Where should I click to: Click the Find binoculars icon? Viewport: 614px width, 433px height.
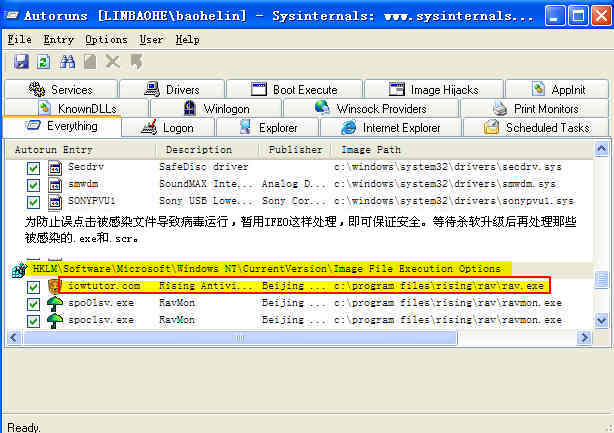pos(67,62)
